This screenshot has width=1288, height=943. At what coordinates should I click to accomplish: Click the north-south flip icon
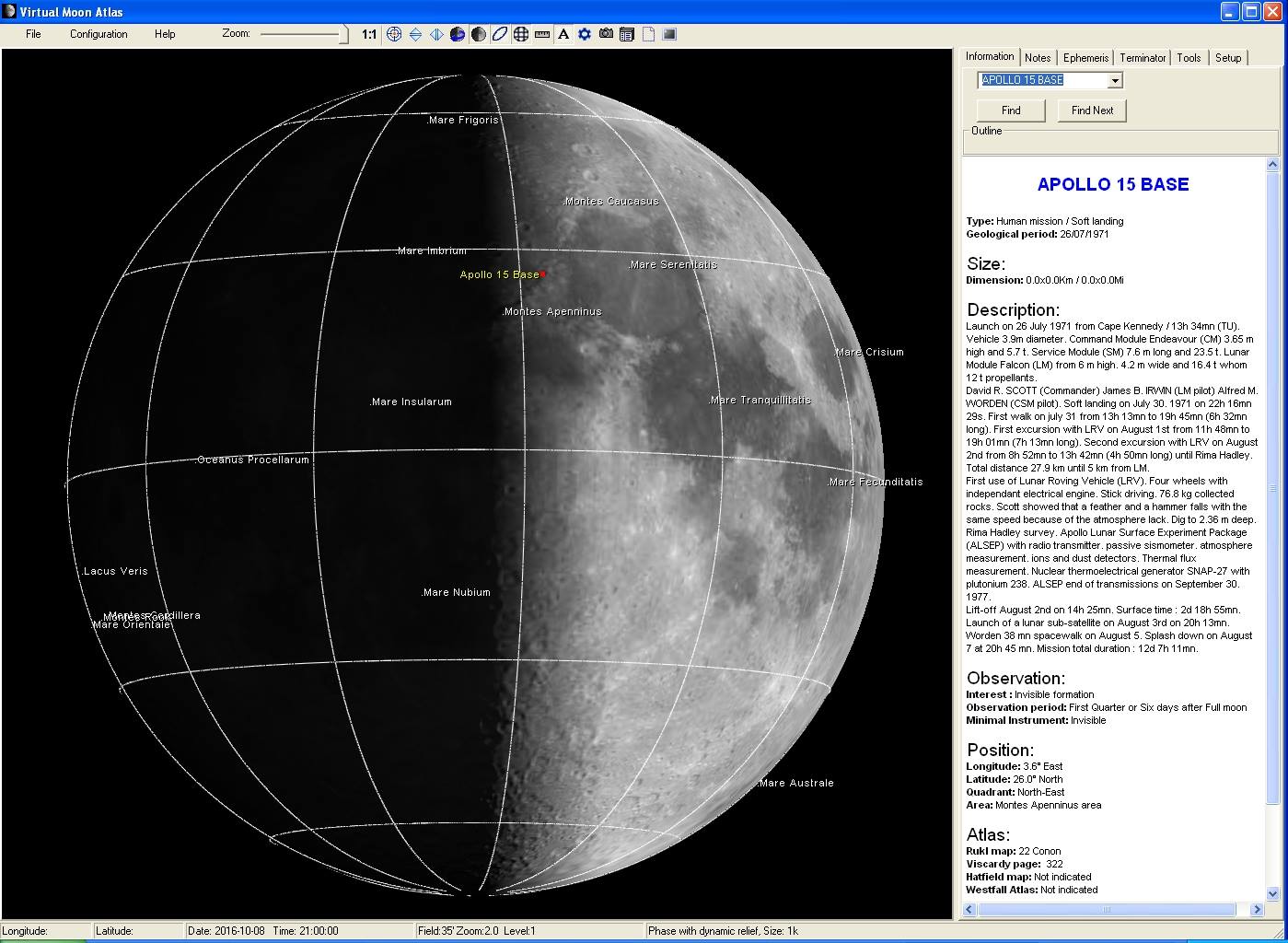click(415, 34)
